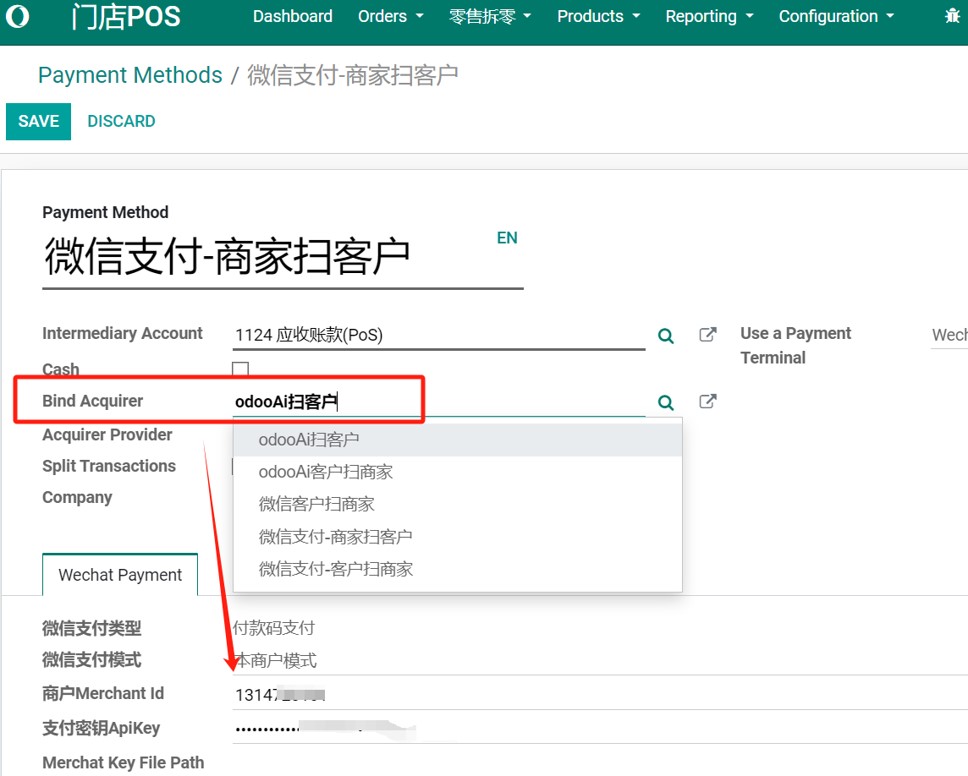Click the Merchat Key File Path label

coord(123,763)
